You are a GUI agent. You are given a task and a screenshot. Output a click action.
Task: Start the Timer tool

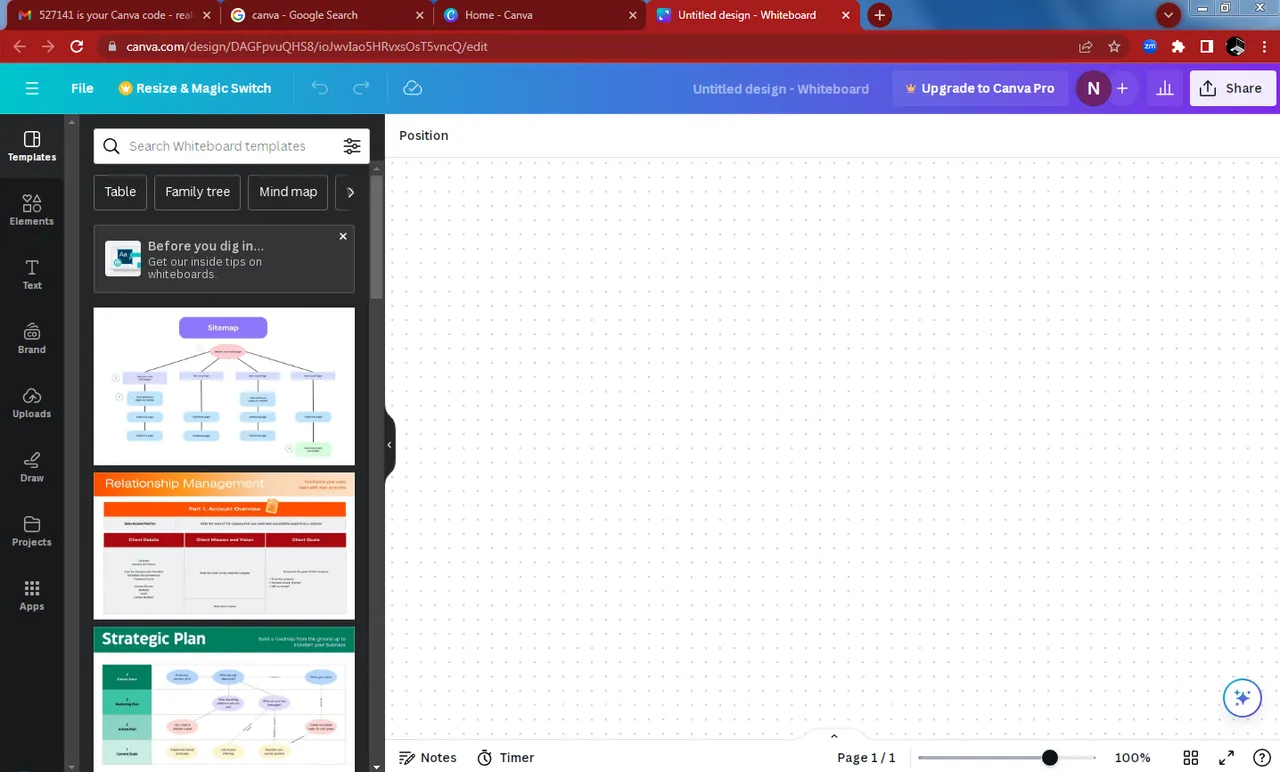tap(506, 758)
